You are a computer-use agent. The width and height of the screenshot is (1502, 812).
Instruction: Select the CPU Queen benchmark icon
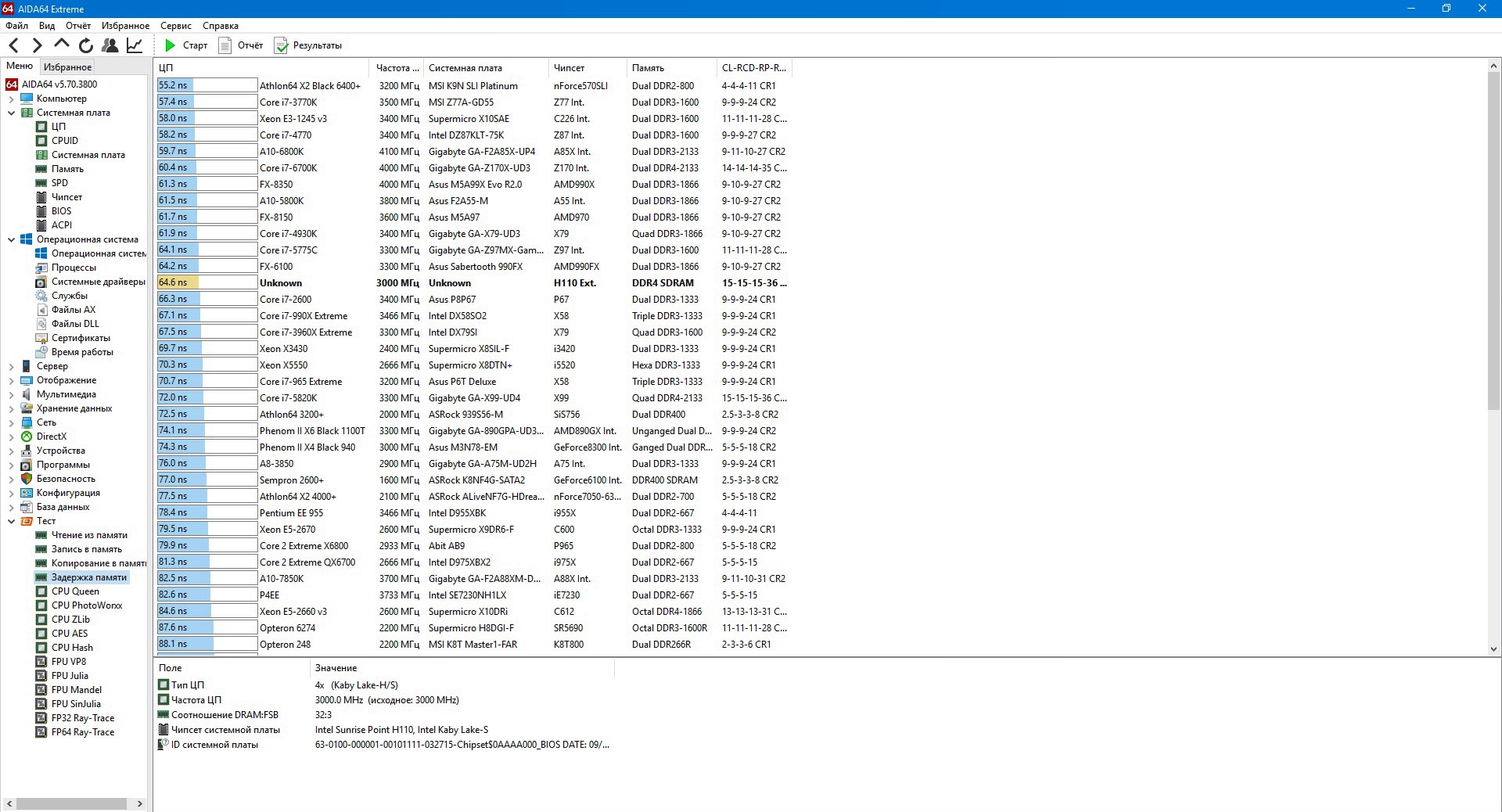pos(41,591)
